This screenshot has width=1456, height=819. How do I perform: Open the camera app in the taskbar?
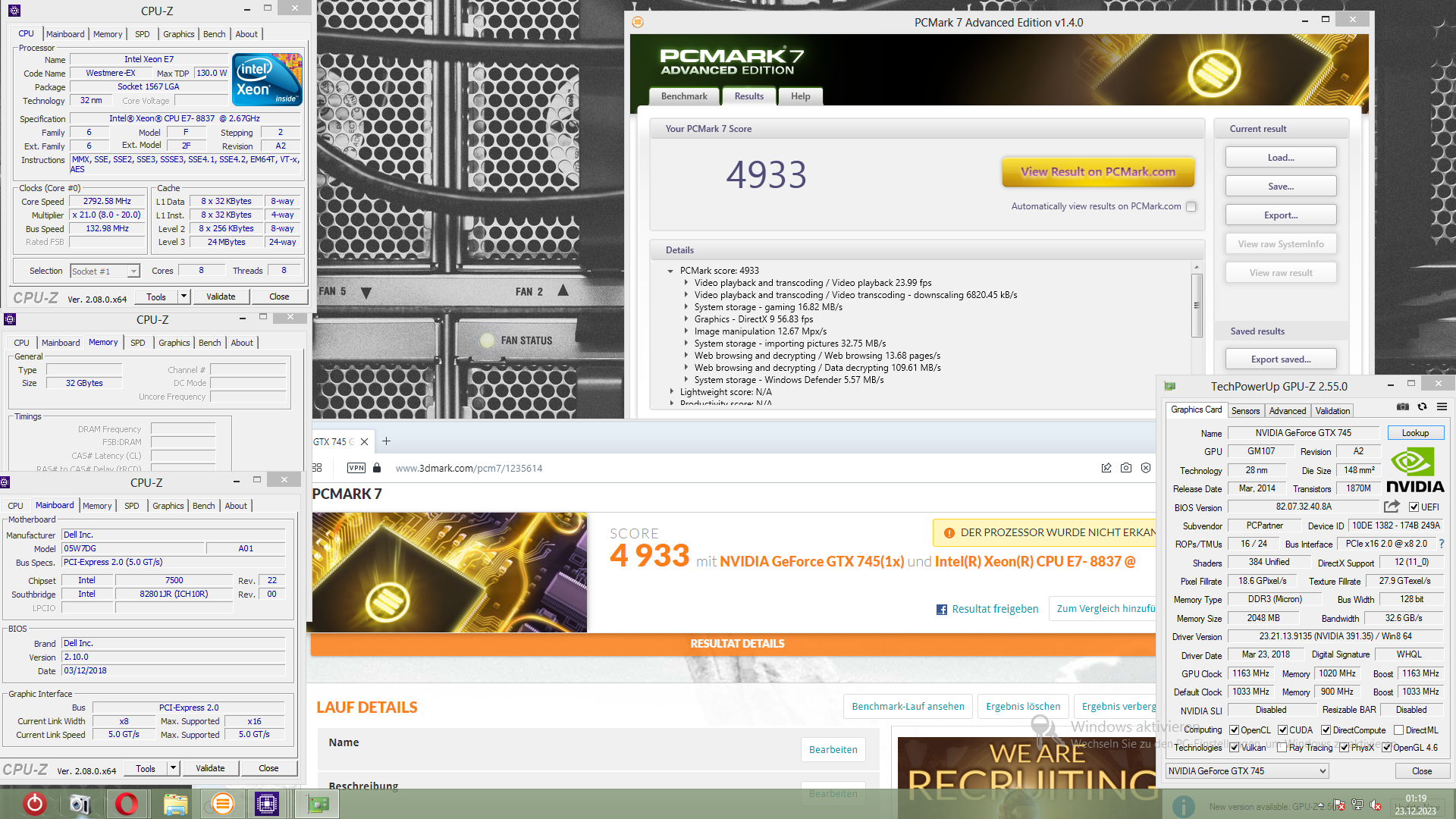point(80,804)
